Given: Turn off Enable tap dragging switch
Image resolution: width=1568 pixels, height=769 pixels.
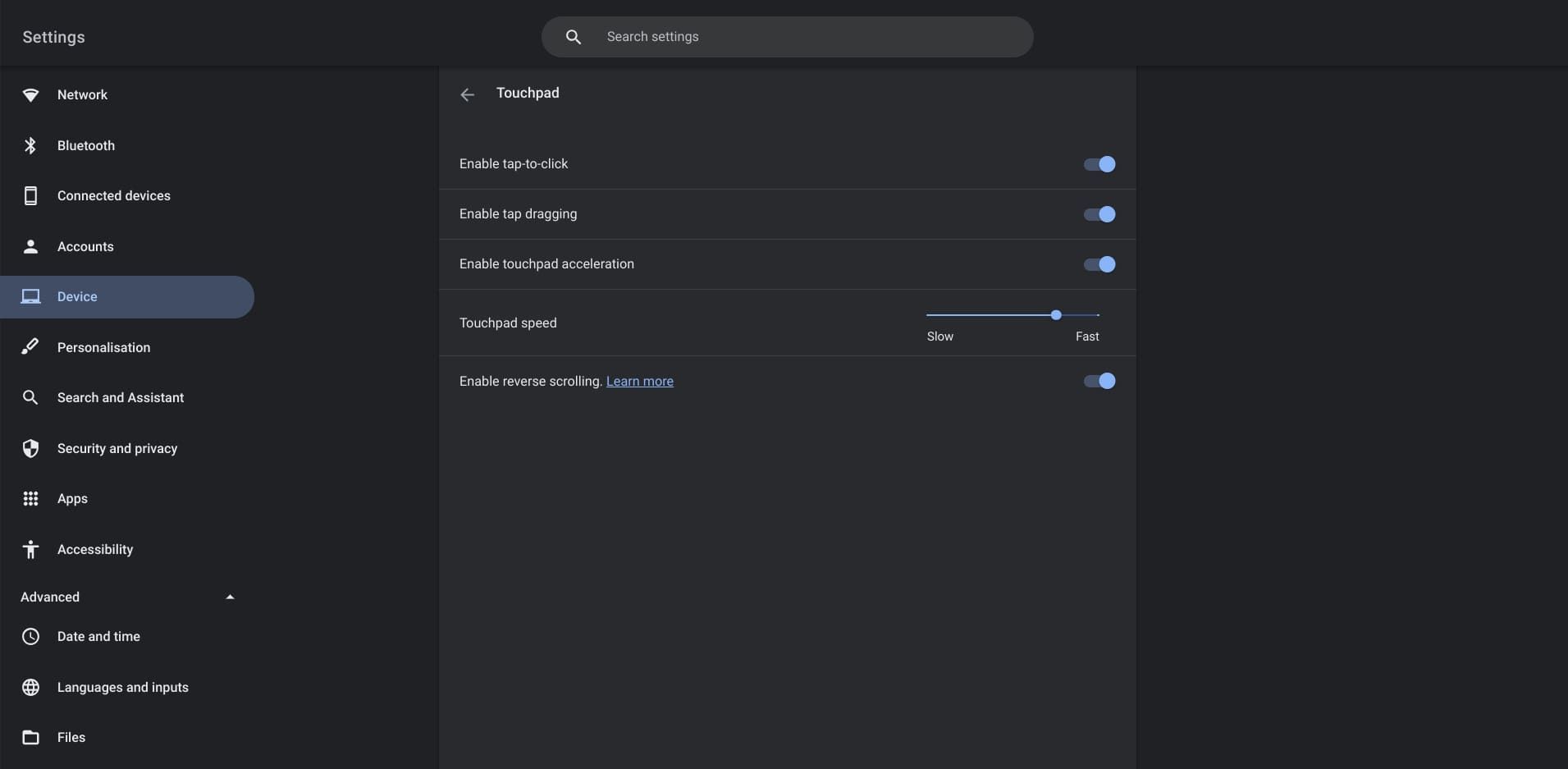Looking at the screenshot, I should coord(1099,214).
